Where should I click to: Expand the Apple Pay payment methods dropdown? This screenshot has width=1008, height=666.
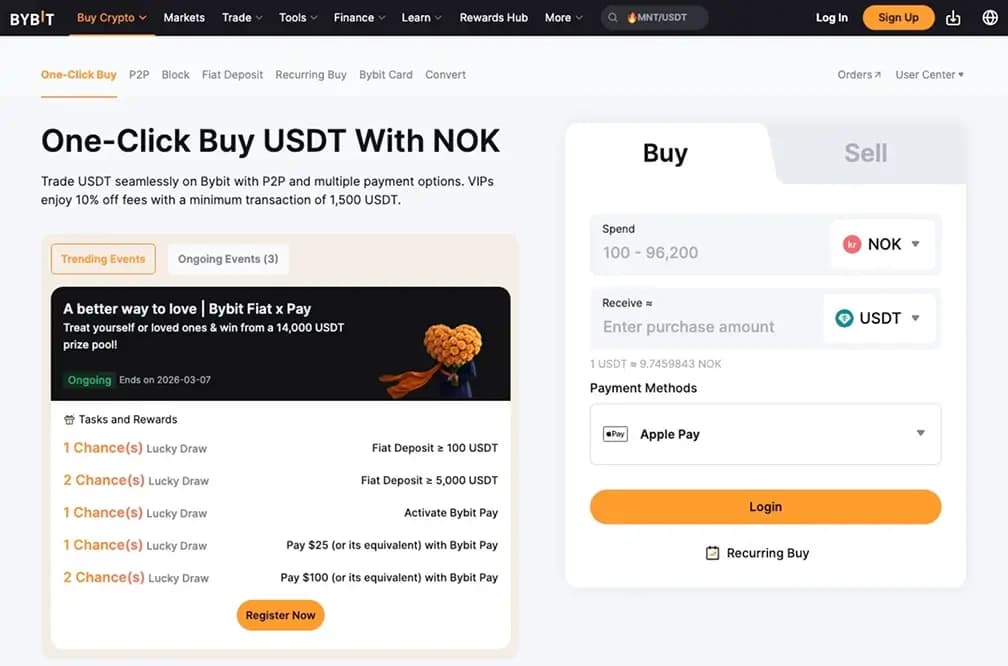[920, 434]
